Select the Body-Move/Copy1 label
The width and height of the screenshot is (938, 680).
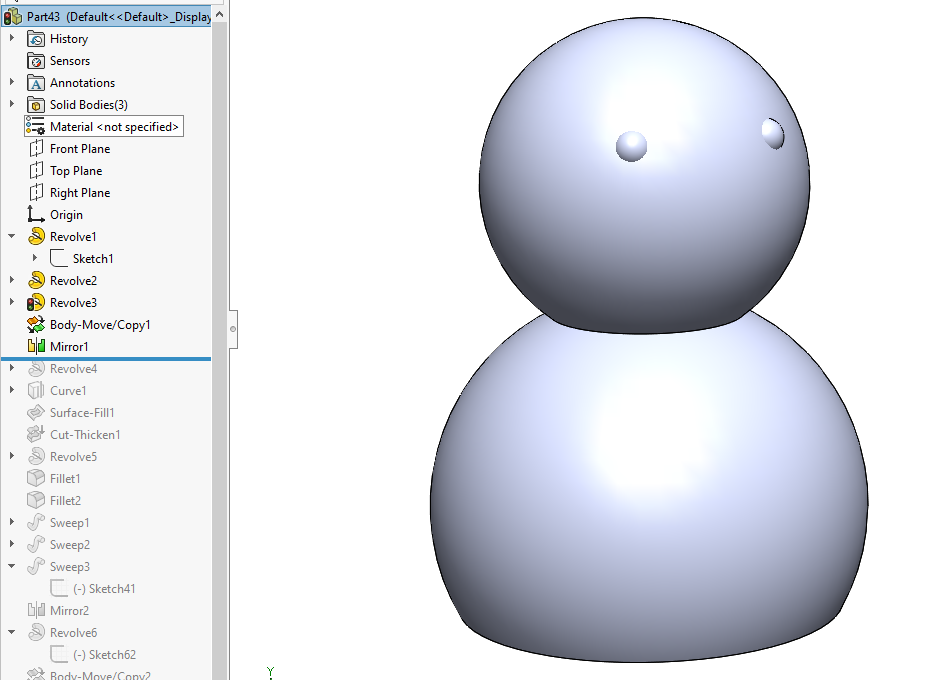point(100,325)
